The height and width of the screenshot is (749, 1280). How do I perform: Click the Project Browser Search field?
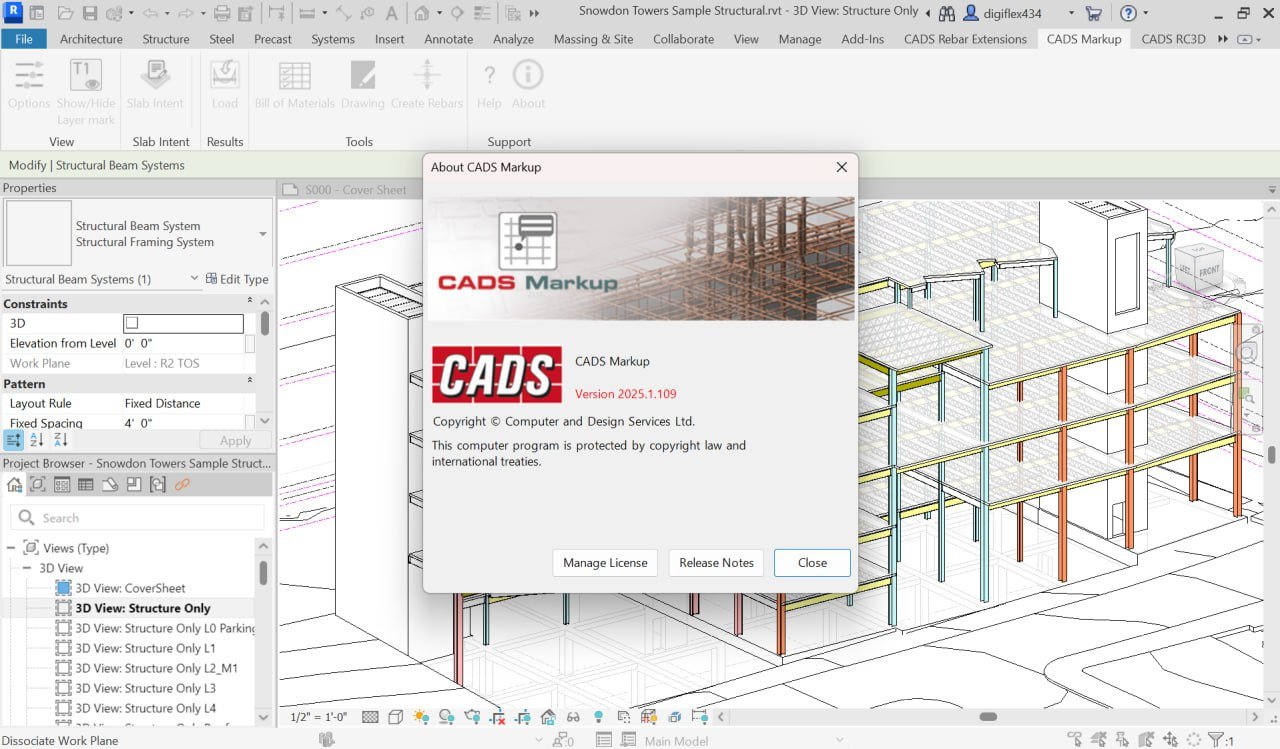click(x=138, y=517)
